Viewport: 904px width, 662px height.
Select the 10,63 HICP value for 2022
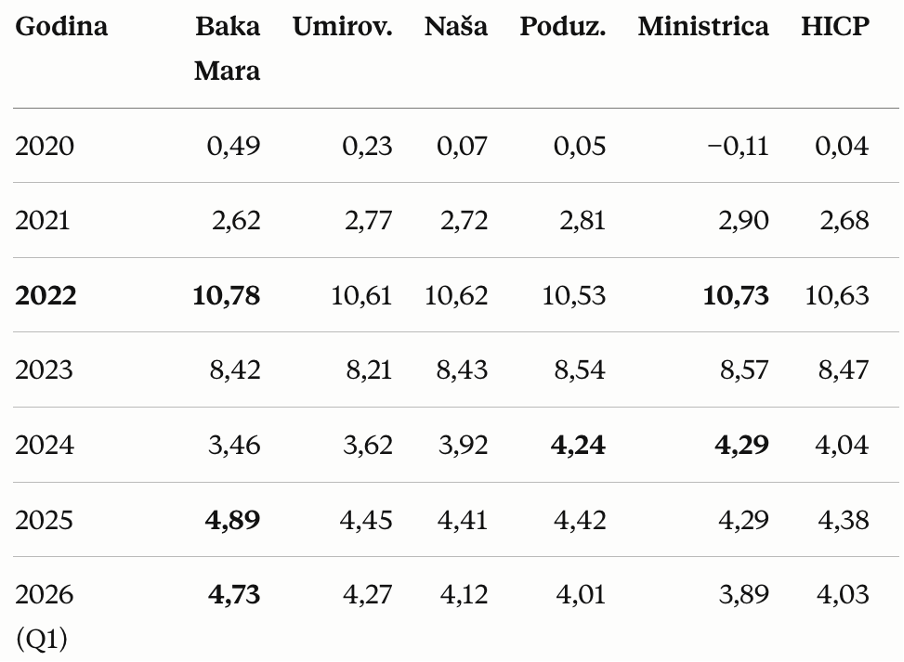[836, 296]
